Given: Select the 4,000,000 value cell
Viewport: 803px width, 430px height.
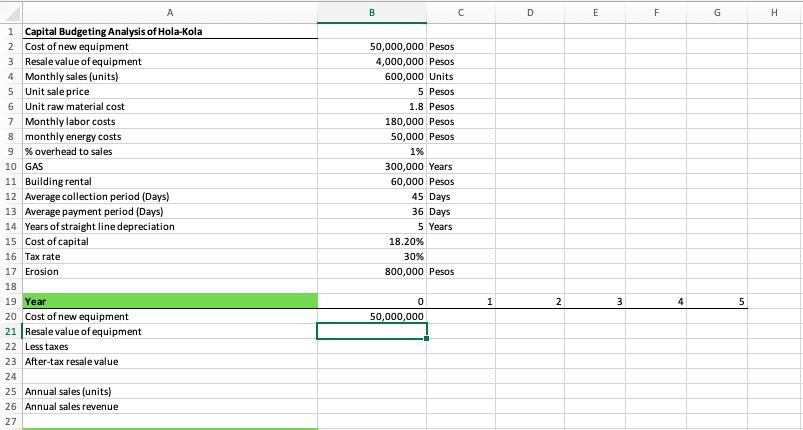Looking at the screenshot, I should (372, 61).
